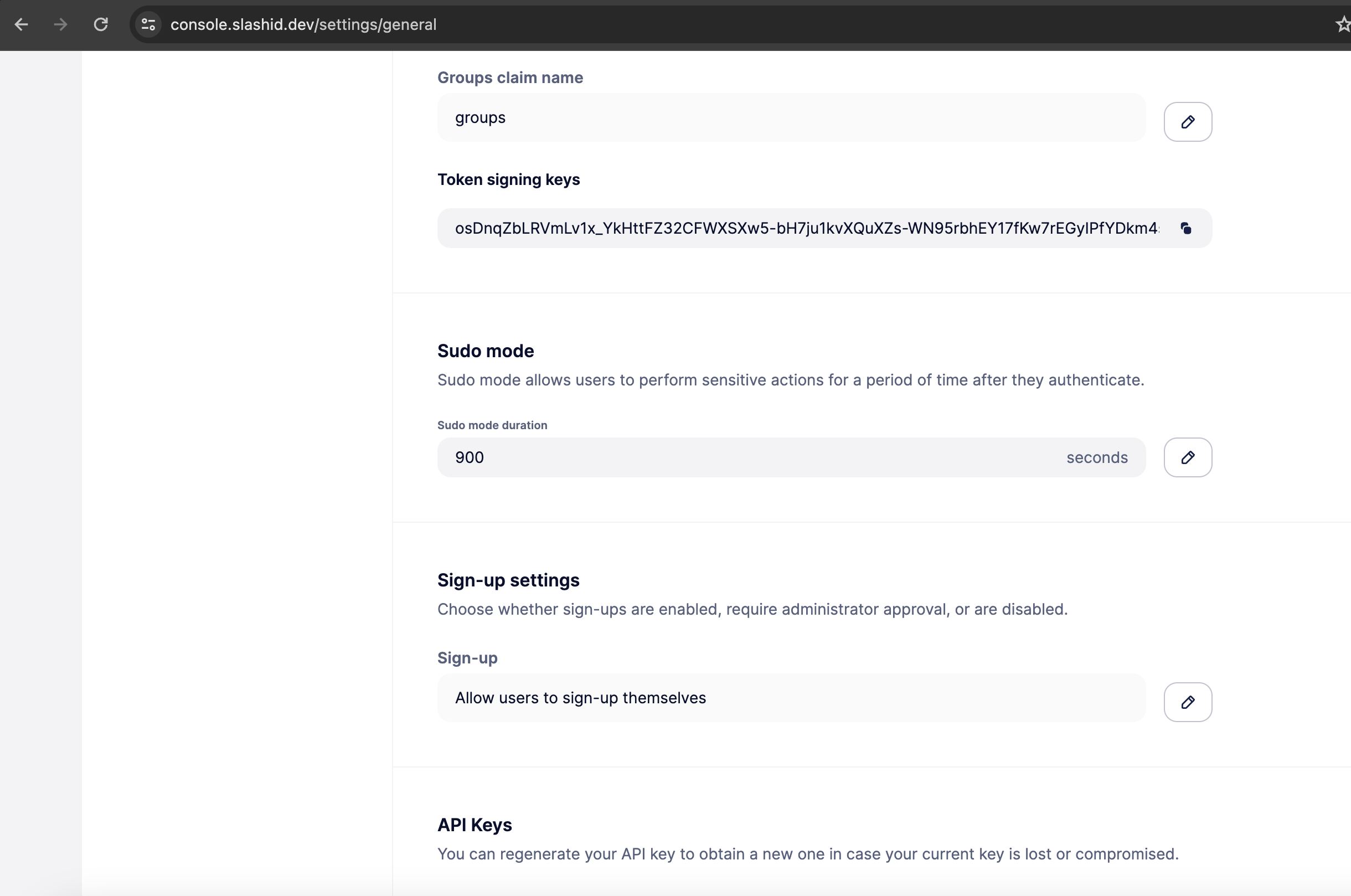Edit the Sudo mode duration with pencil icon
The height and width of the screenshot is (896, 1351).
tap(1187, 457)
